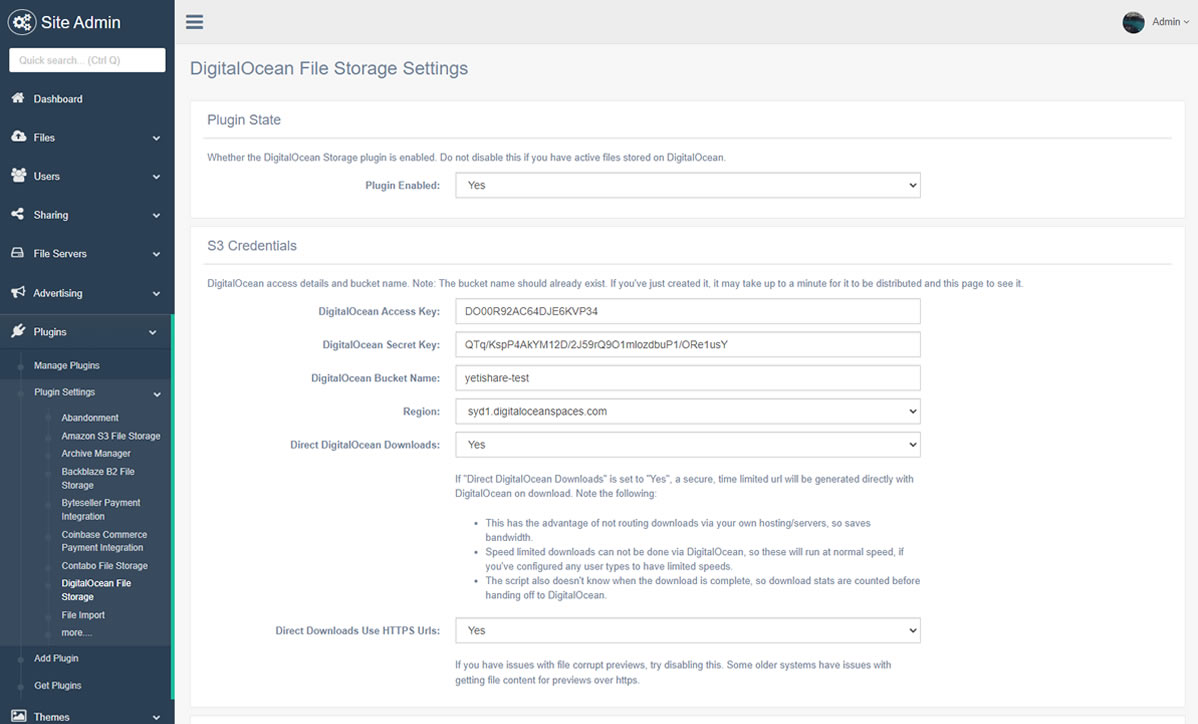Open Archive Manager settings
This screenshot has width=1198, height=724.
click(96, 454)
